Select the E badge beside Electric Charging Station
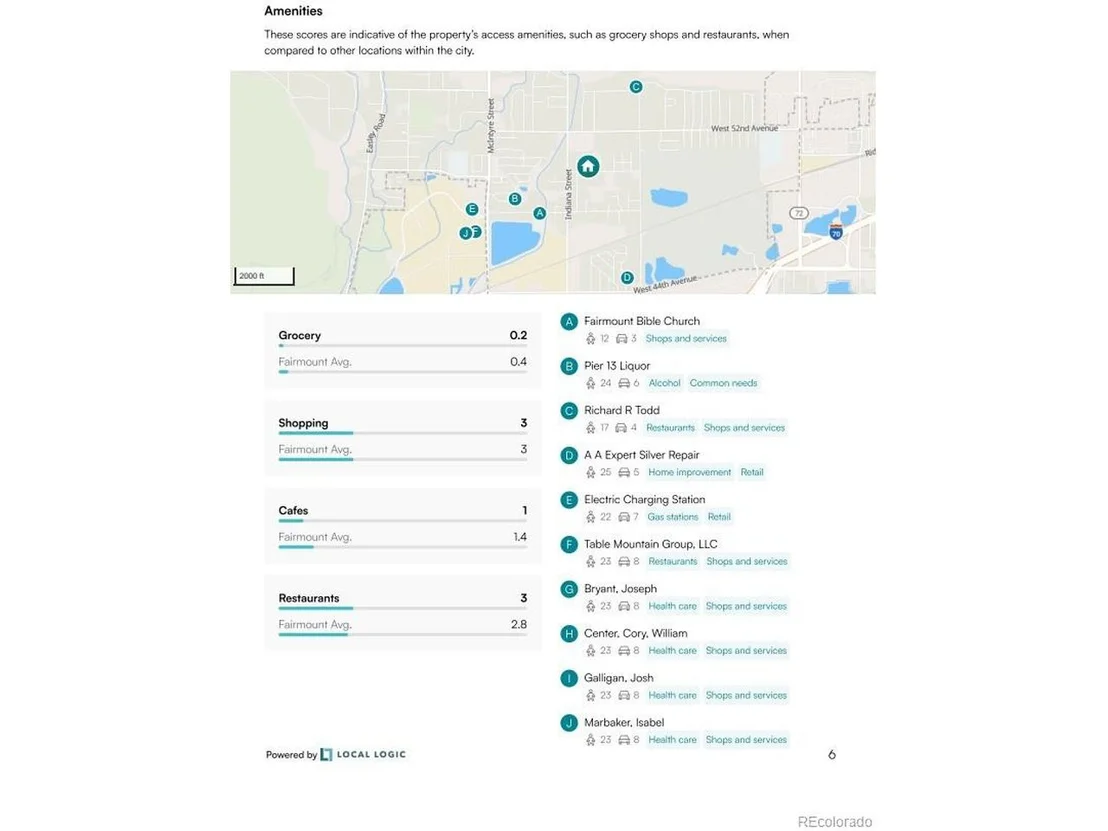Image resolution: width=1108 pixels, height=831 pixels. [x=569, y=500]
